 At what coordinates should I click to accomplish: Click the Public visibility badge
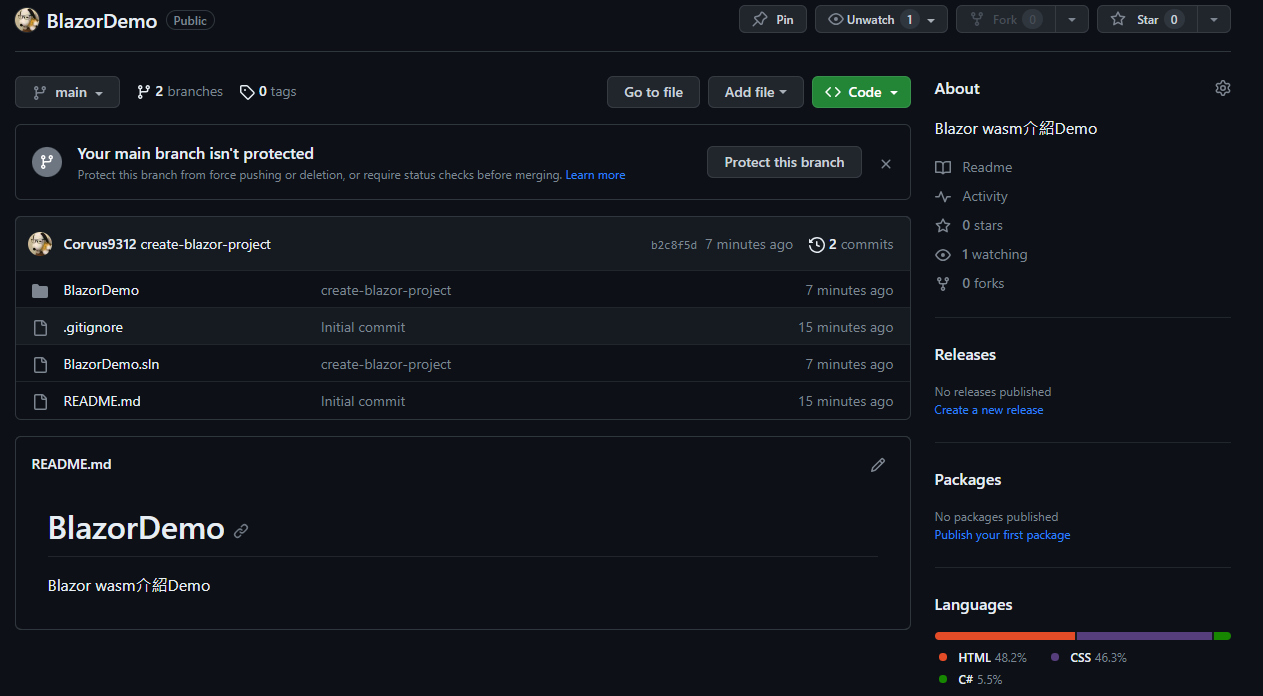190,20
